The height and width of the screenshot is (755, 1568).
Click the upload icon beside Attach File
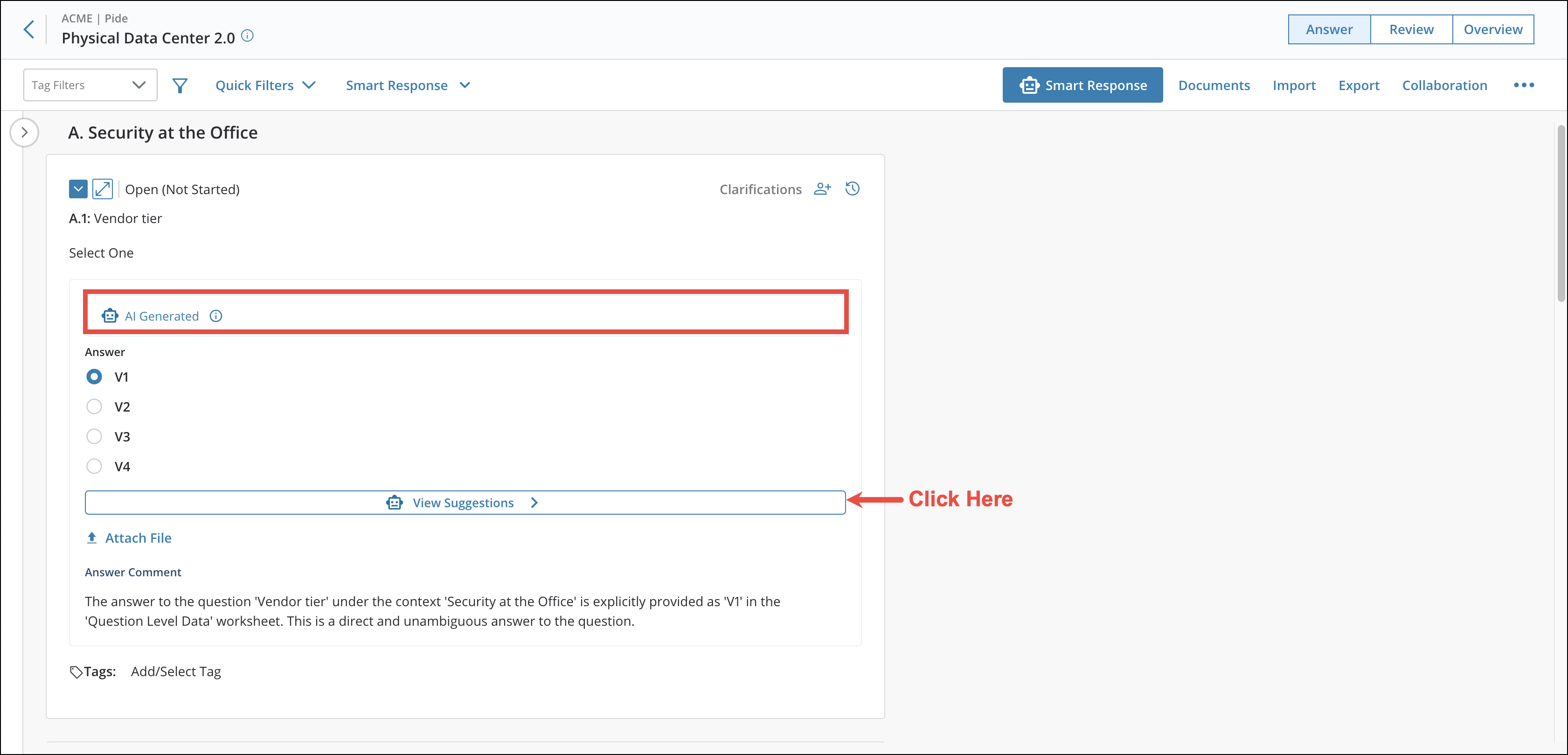click(92, 538)
